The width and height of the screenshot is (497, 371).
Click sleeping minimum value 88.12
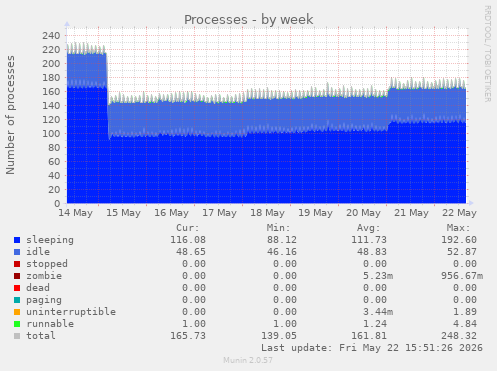282,240
